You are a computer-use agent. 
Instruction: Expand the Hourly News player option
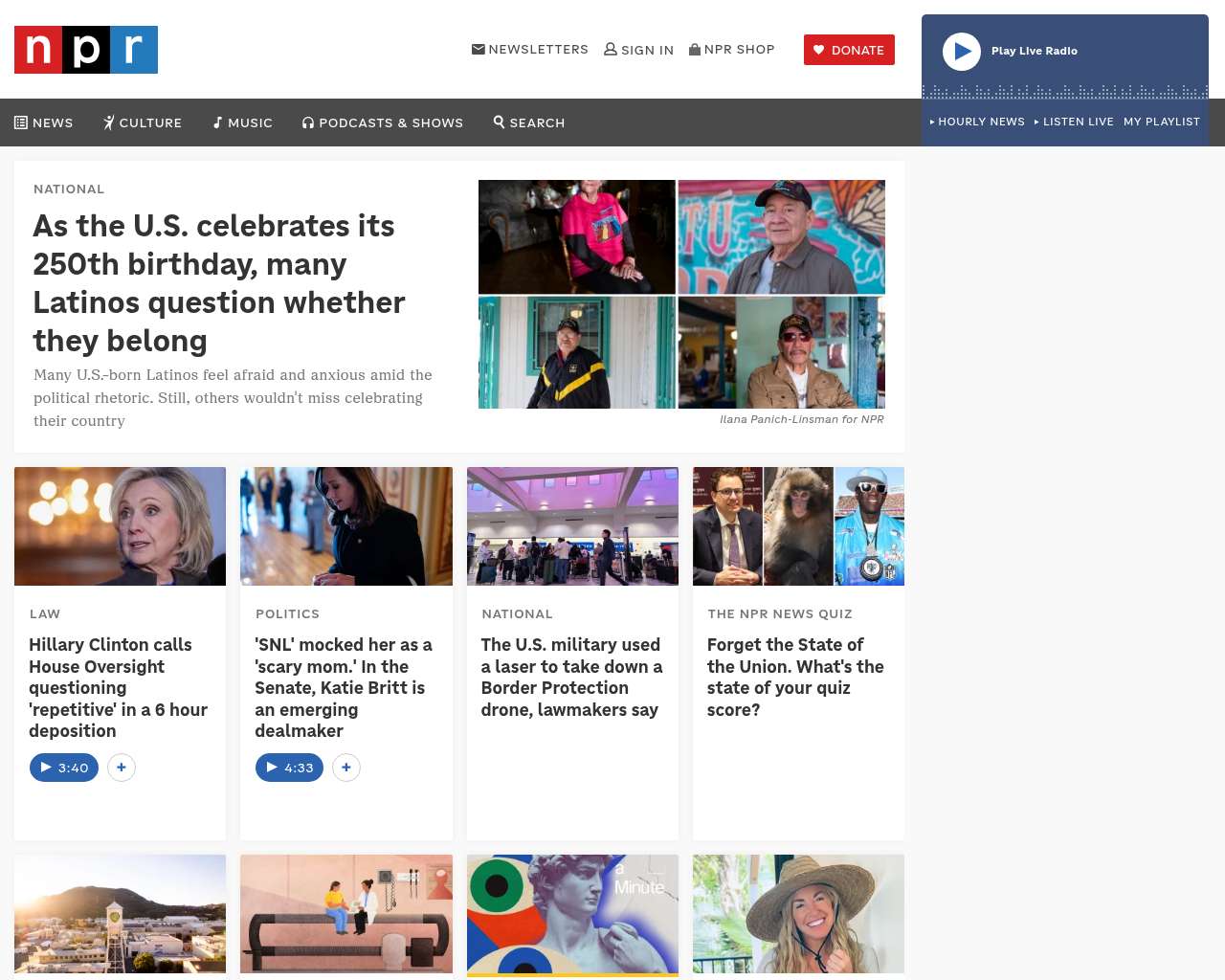pyautogui.click(x=977, y=122)
